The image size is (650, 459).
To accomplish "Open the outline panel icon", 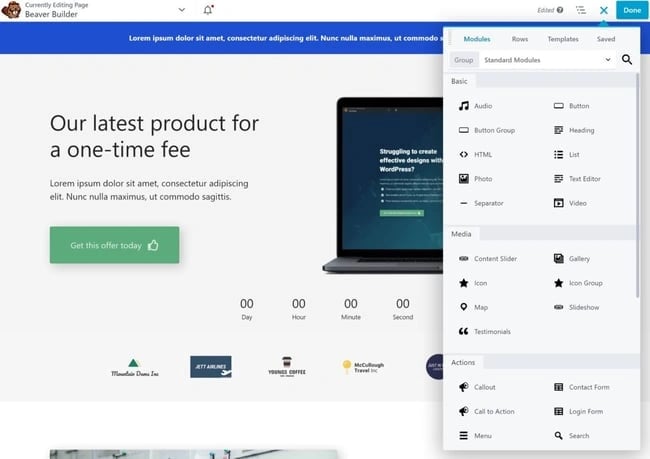I will click(x=581, y=10).
